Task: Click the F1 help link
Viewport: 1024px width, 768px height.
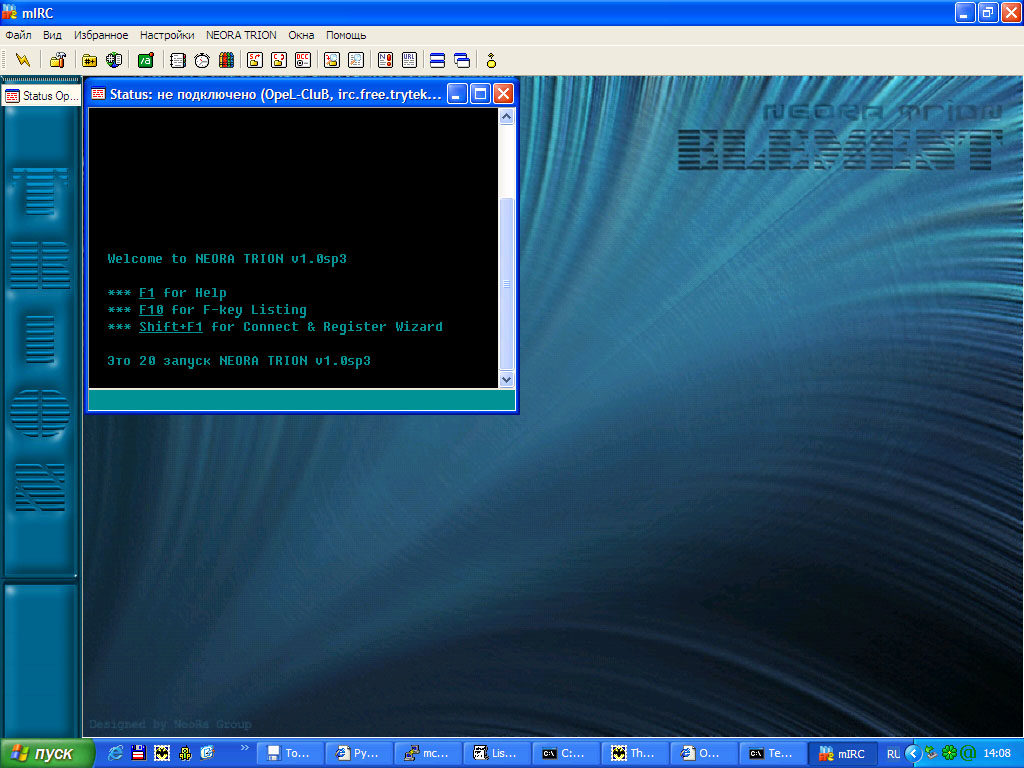Action: [x=147, y=293]
